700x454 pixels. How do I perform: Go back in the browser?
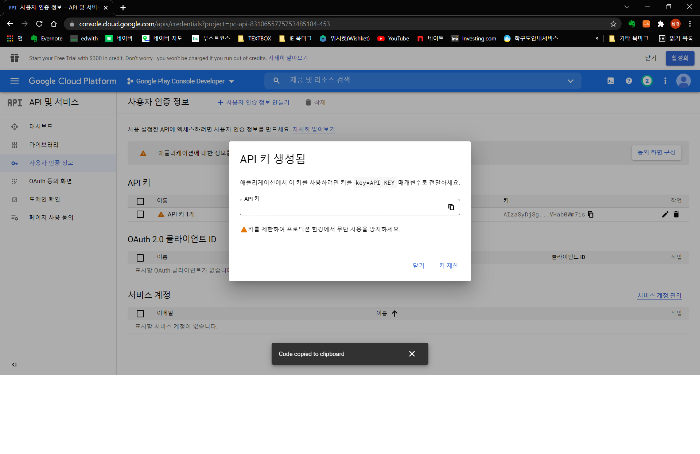coord(10,24)
